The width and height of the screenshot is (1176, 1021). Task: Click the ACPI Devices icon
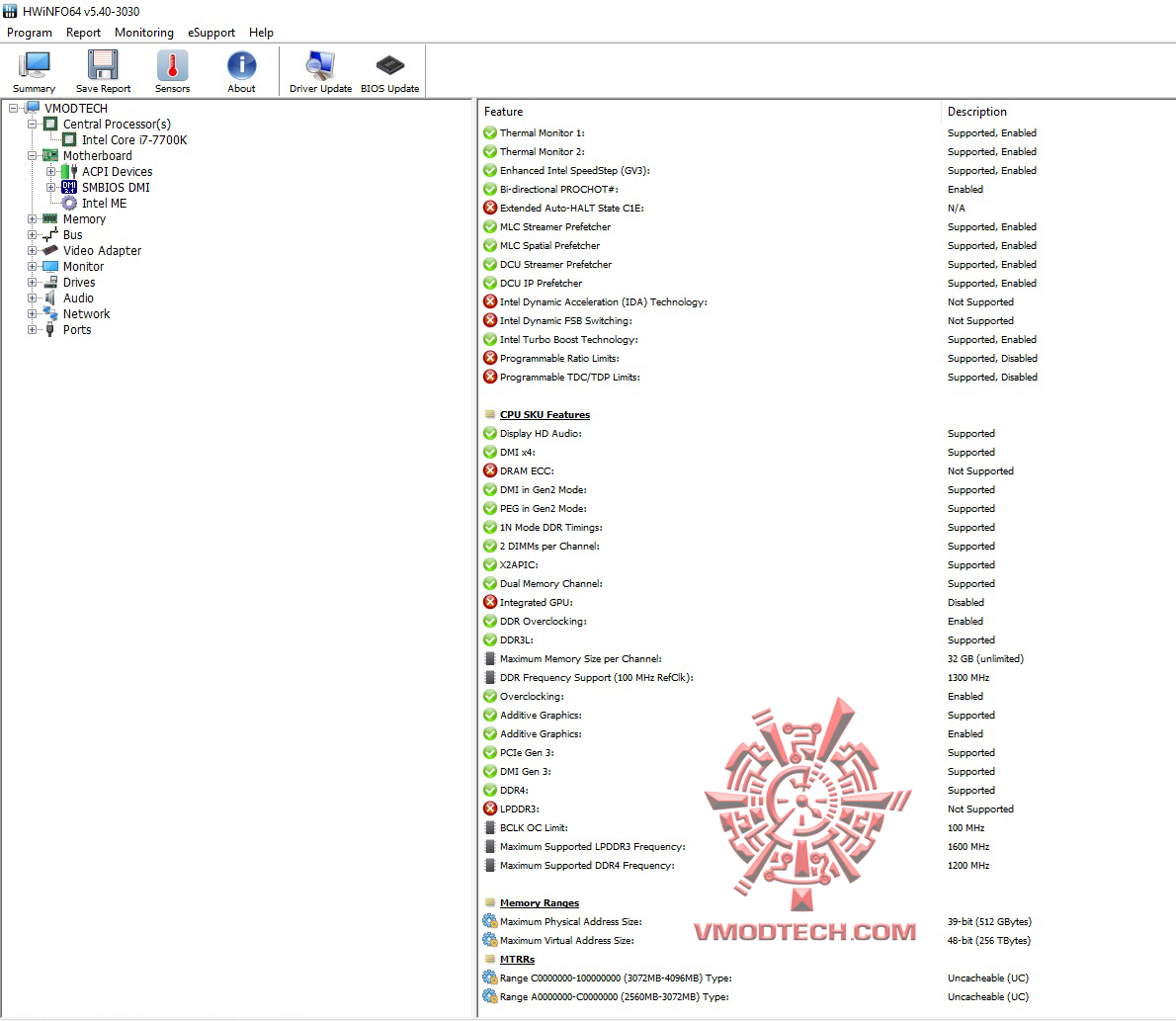click(69, 171)
